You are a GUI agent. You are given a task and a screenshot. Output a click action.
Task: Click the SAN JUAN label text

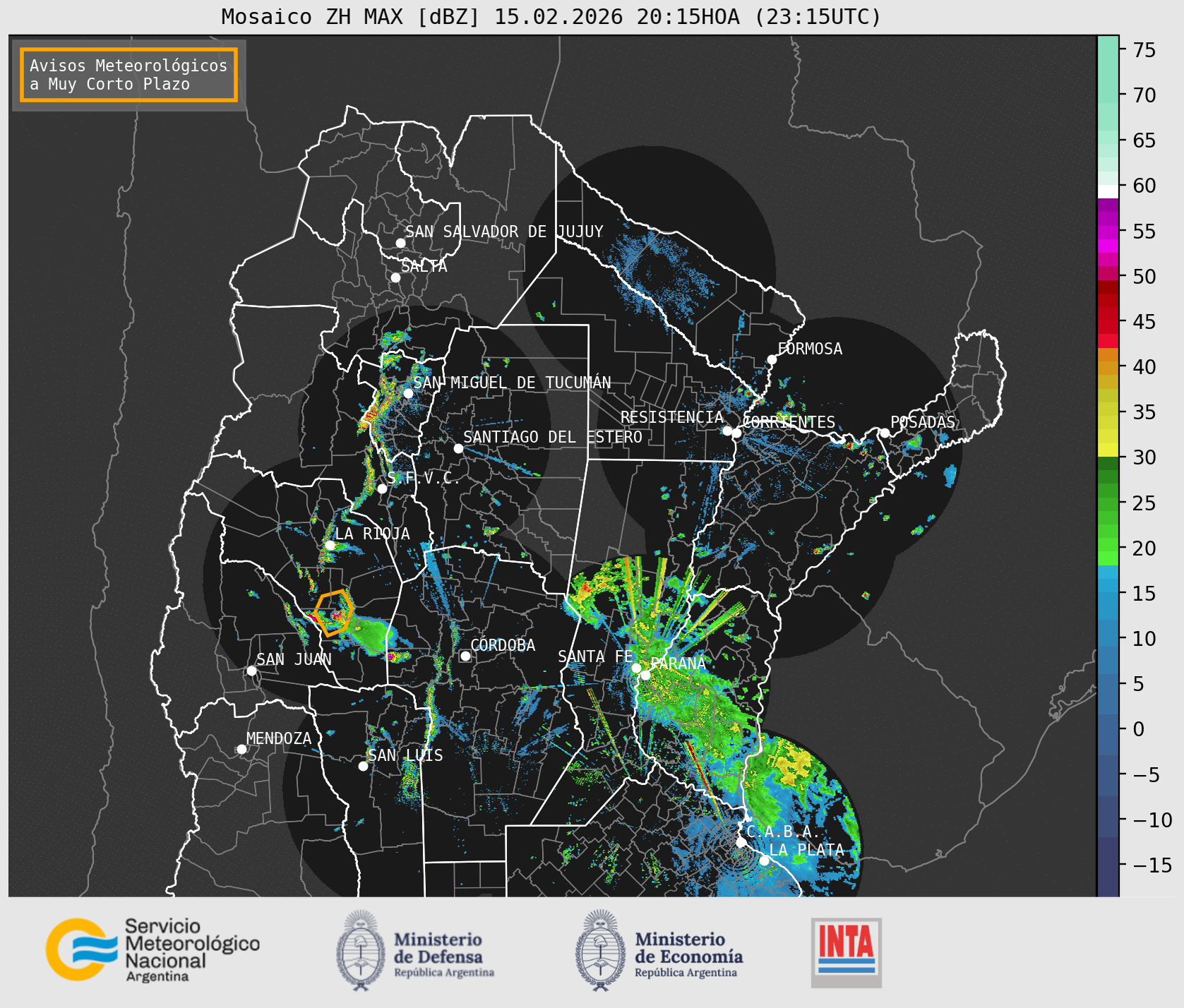(294, 659)
